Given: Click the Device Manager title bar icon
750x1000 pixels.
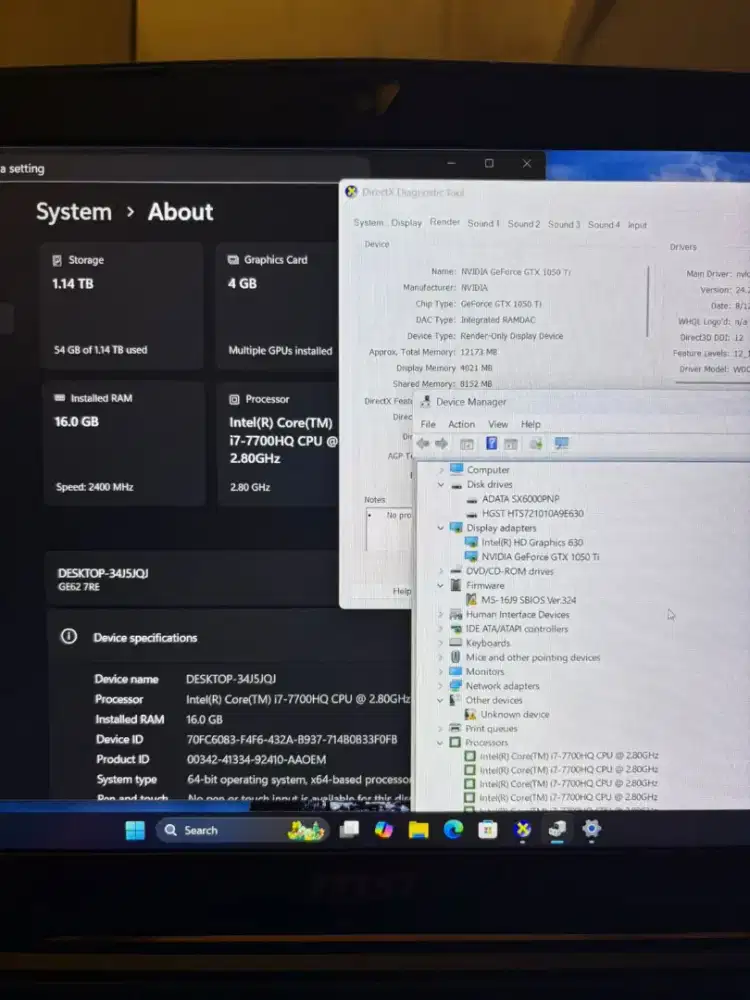Looking at the screenshot, I should 425,401.
